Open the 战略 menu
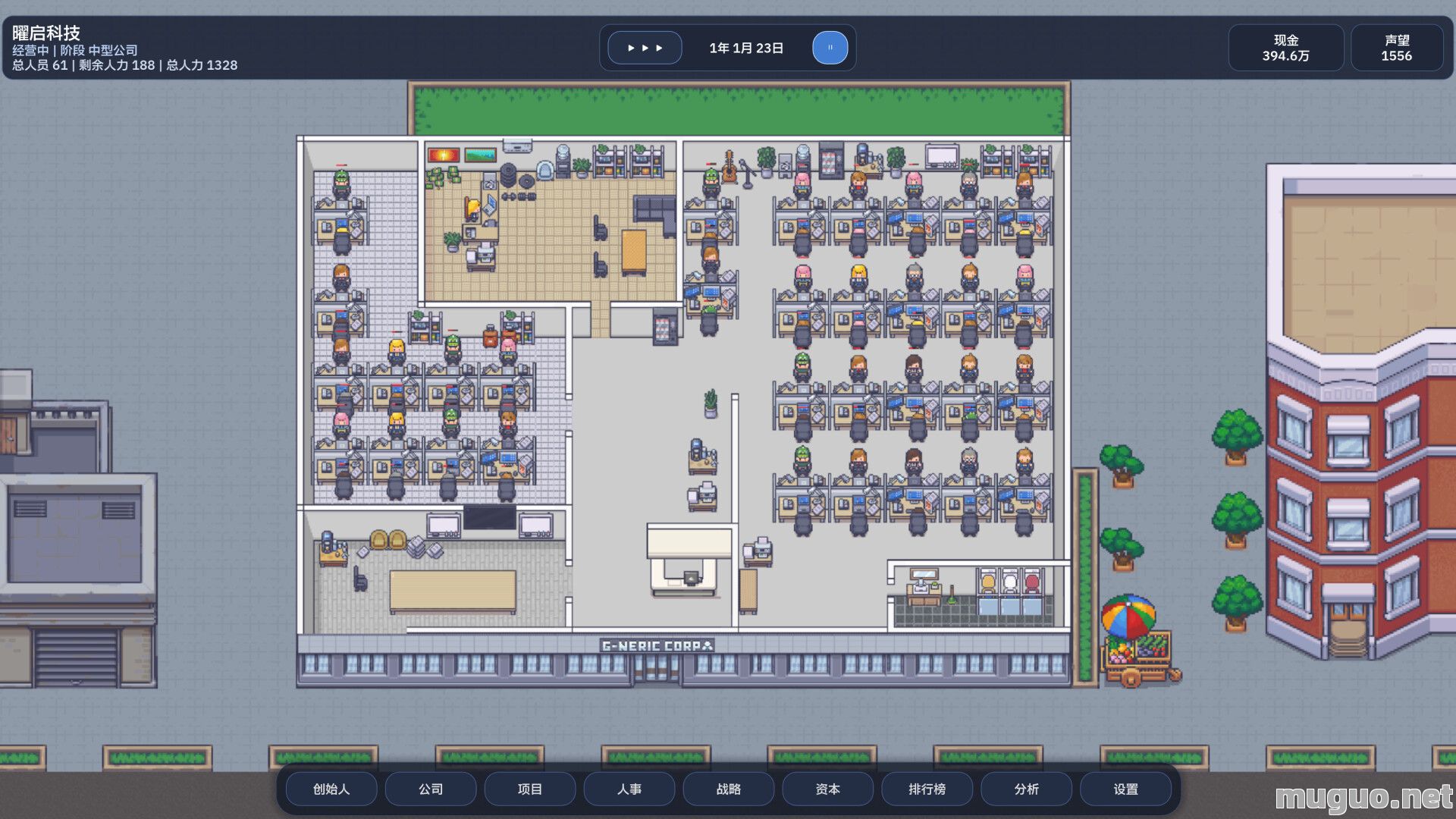The width and height of the screenshot is (1456, 819). (729, 789)
